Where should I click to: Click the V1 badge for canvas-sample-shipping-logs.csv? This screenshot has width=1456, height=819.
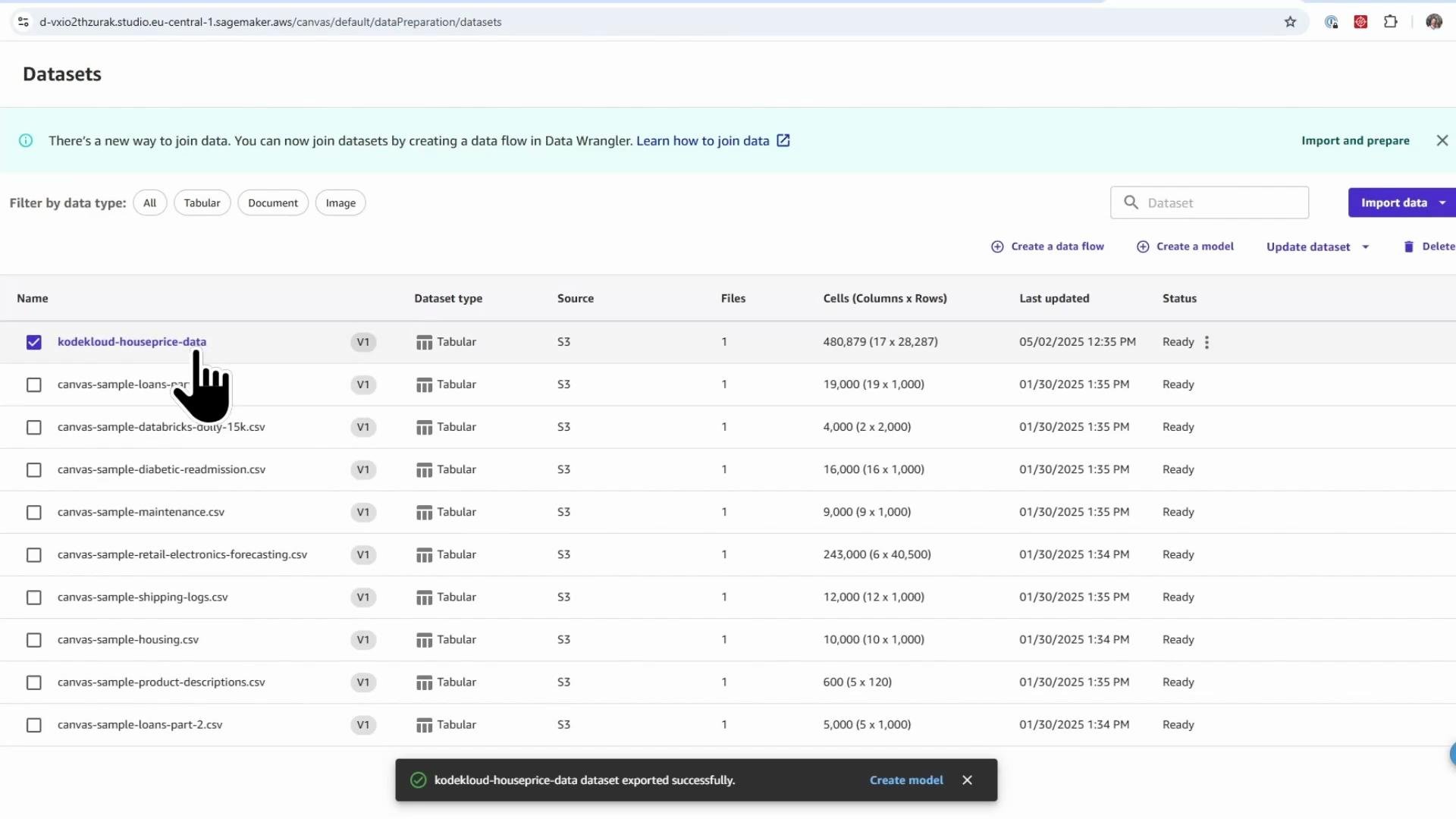pyautogui.click(x=363, y=598)
